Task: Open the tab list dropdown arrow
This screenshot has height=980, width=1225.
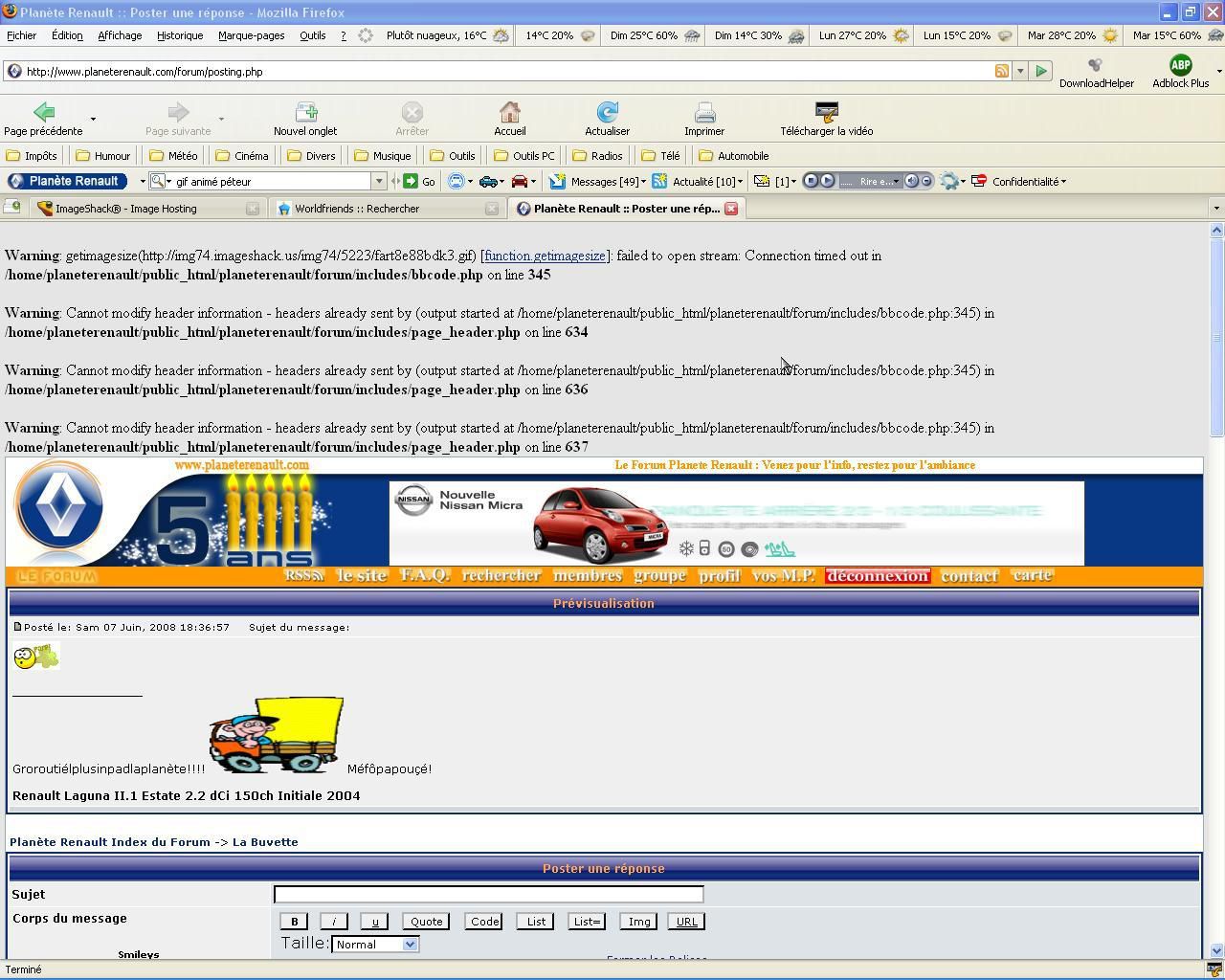Action: 1215,208
